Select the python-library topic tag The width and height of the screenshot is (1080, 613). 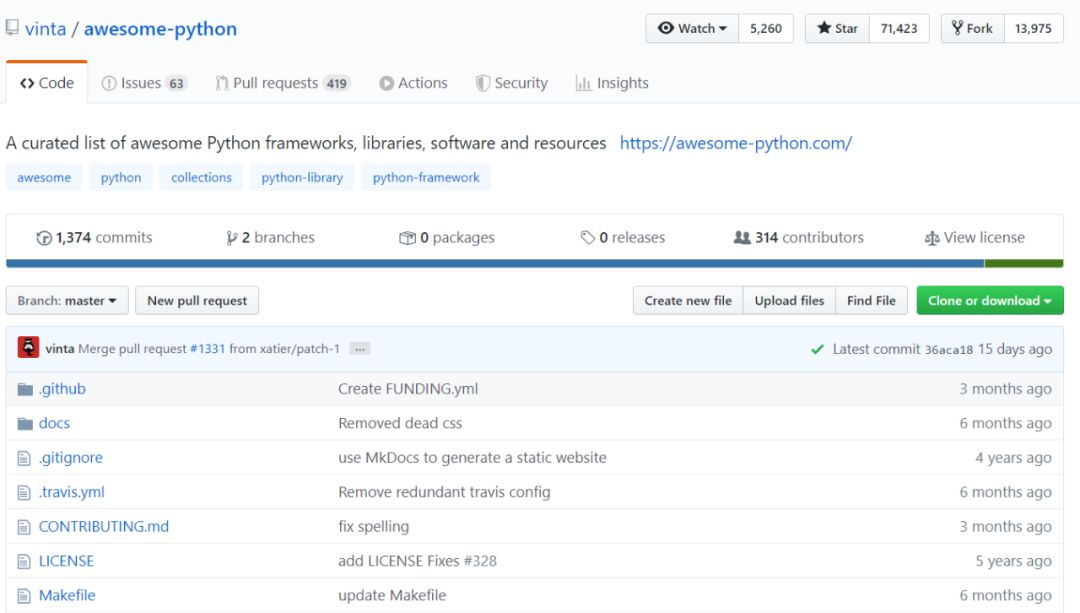[302, 178]
